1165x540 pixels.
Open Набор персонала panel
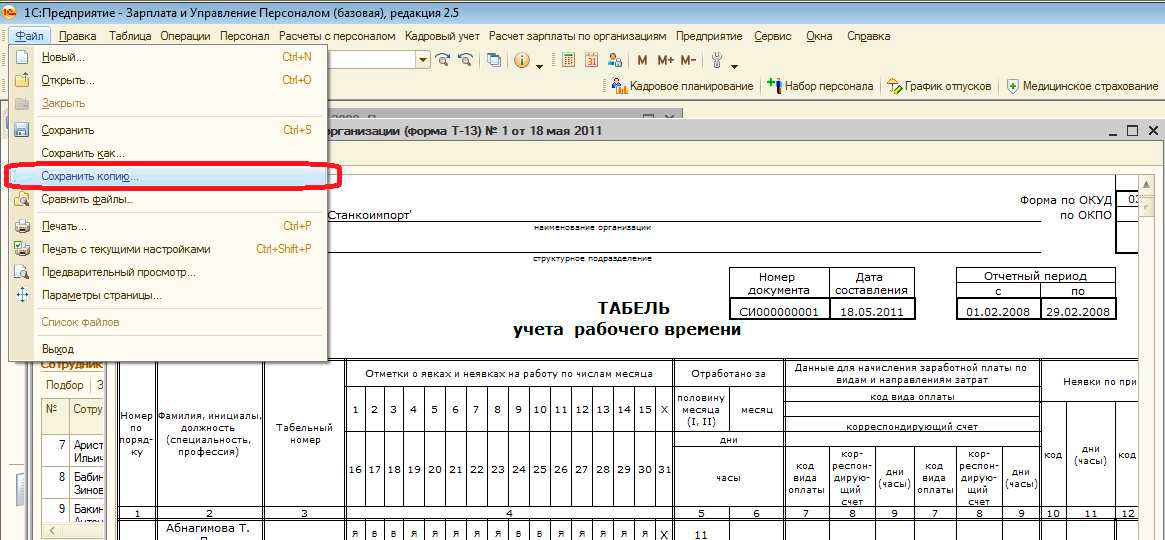(820, 86)
